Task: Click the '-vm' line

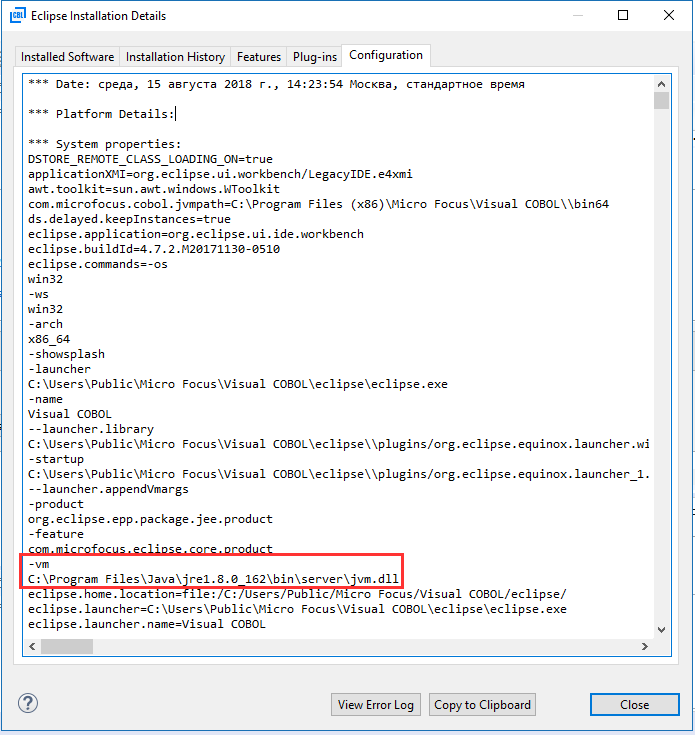Action: click(38, 564)
